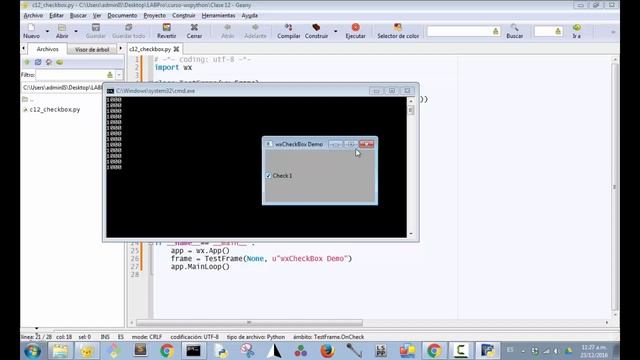Image resolution: width=640 pixels, height=360 pixels.
Task: Click the cmd window scroll-down arrow
Action: [411, 233]
